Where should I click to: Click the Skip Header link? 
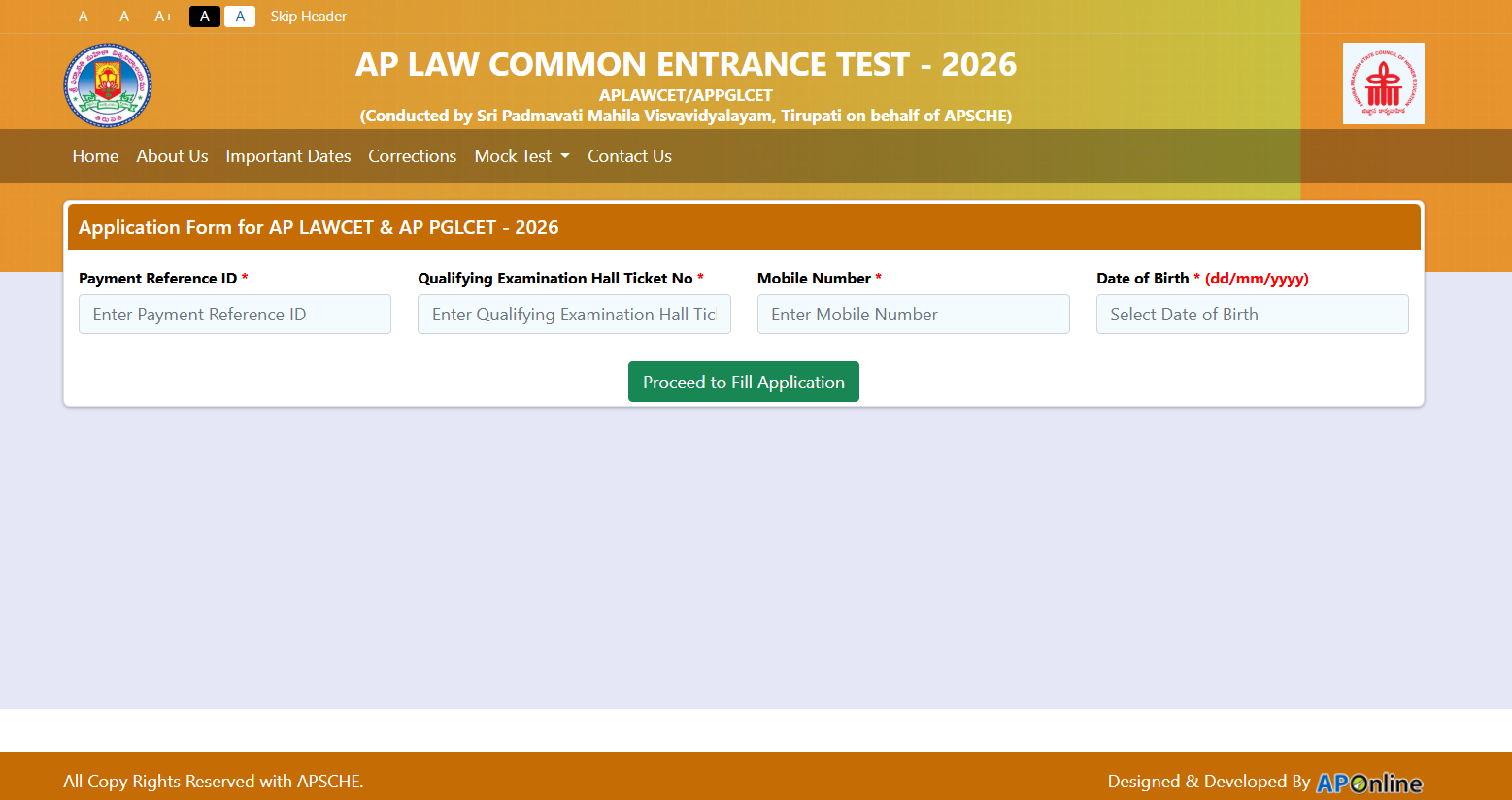(x=308, y=17)
